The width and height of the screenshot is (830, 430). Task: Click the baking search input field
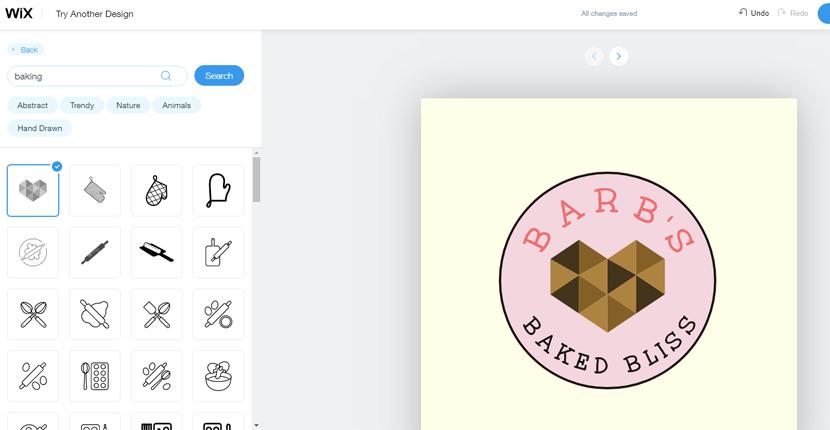coord(97,76)
